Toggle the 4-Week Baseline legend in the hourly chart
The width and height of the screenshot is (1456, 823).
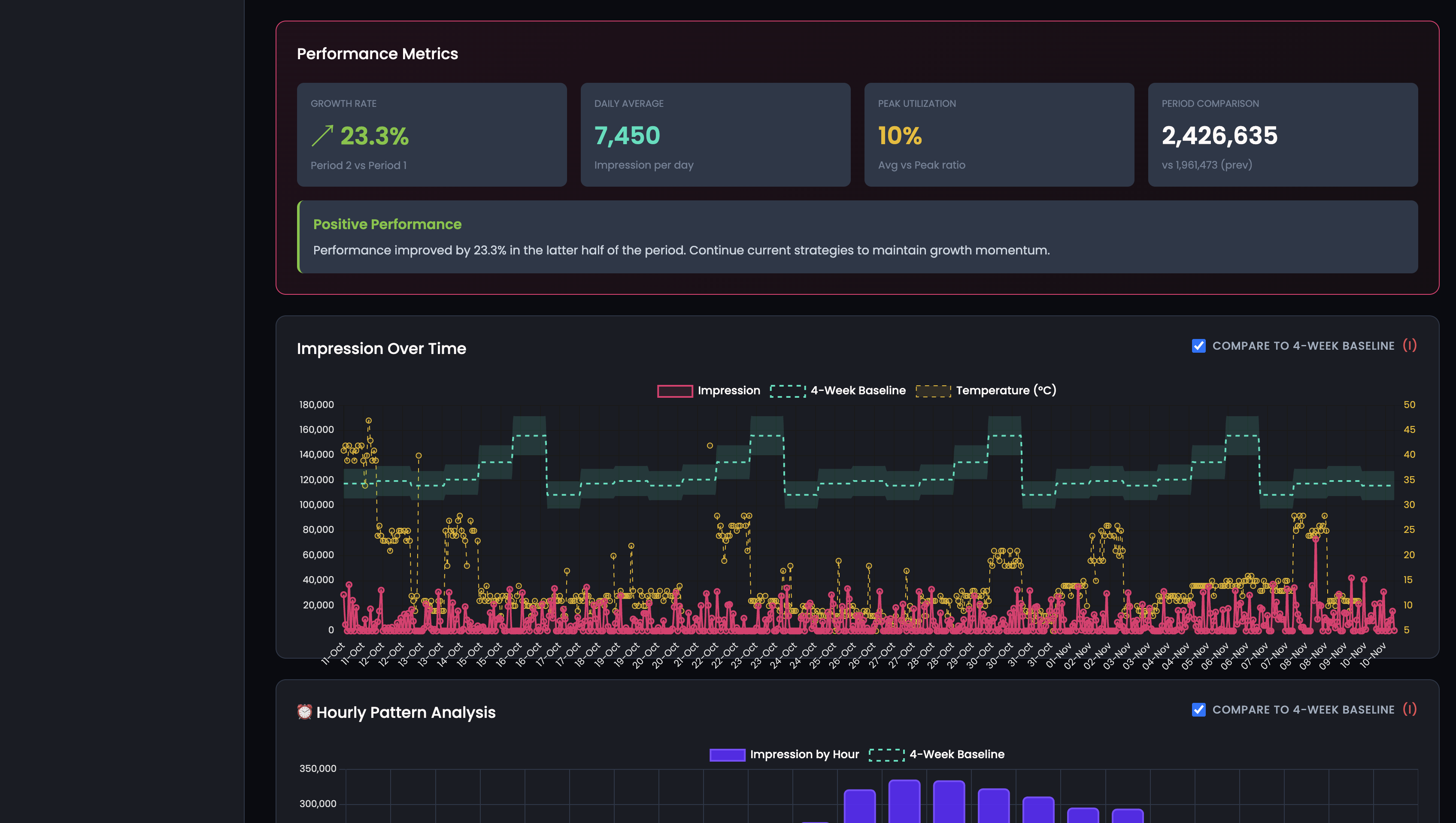click(x=957, y=754)
